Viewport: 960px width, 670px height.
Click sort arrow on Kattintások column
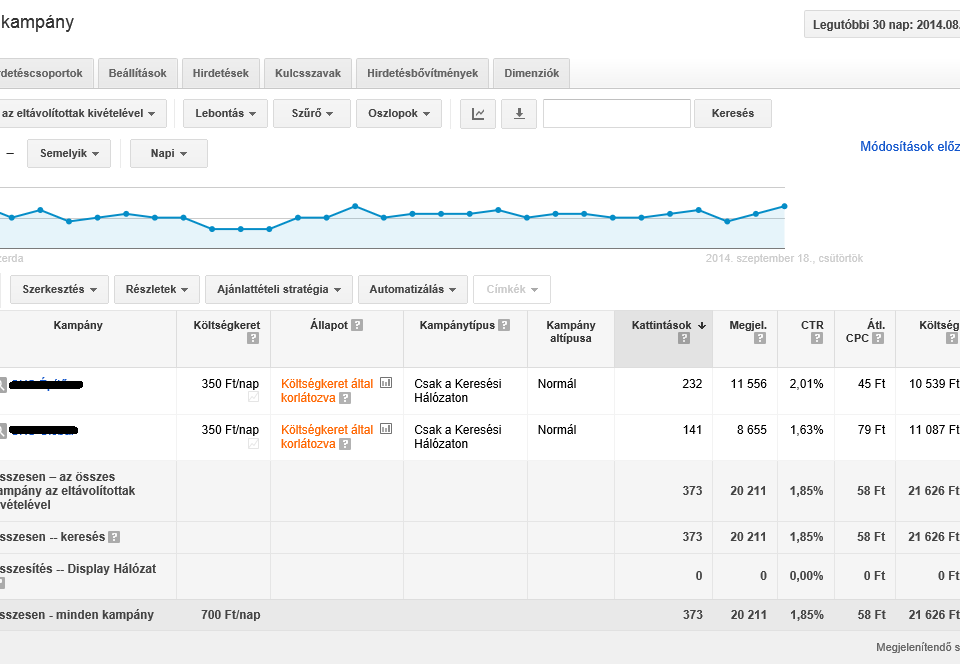click(x=702, y=325)
